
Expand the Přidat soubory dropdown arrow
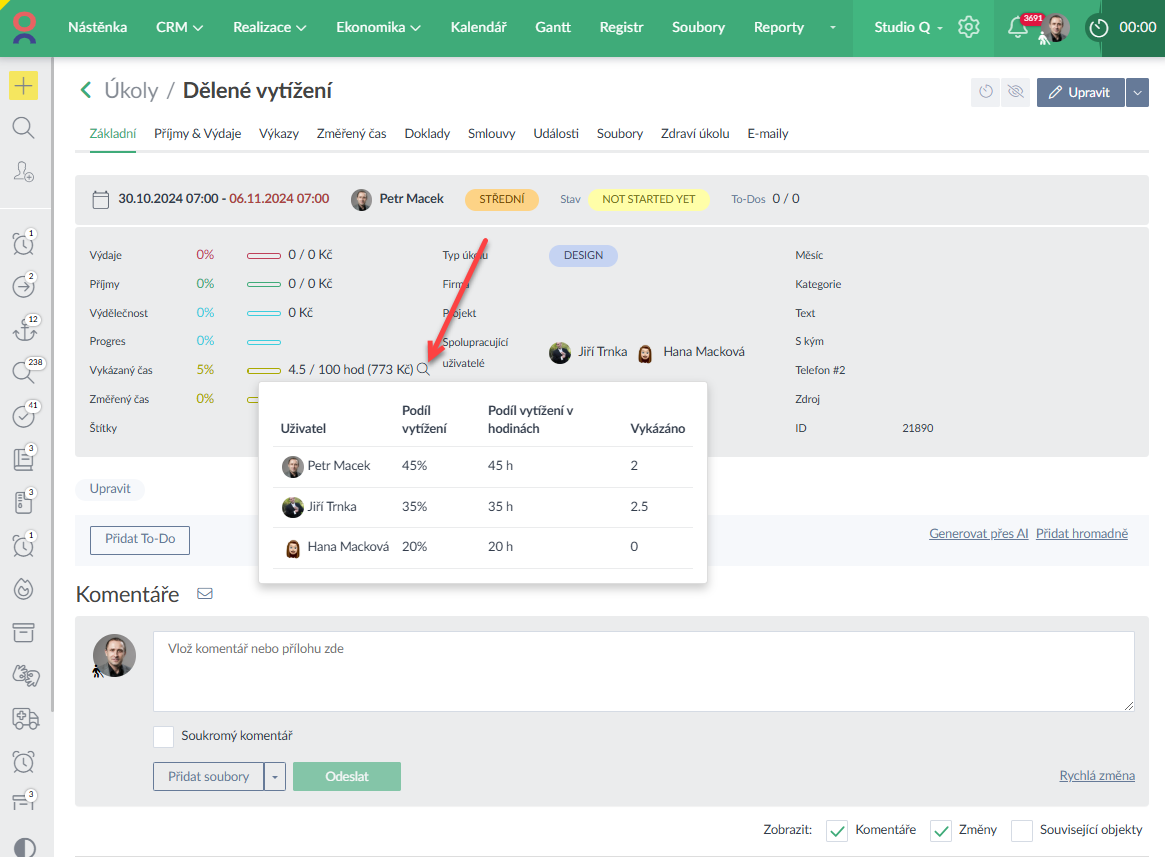tap(275, 777)
